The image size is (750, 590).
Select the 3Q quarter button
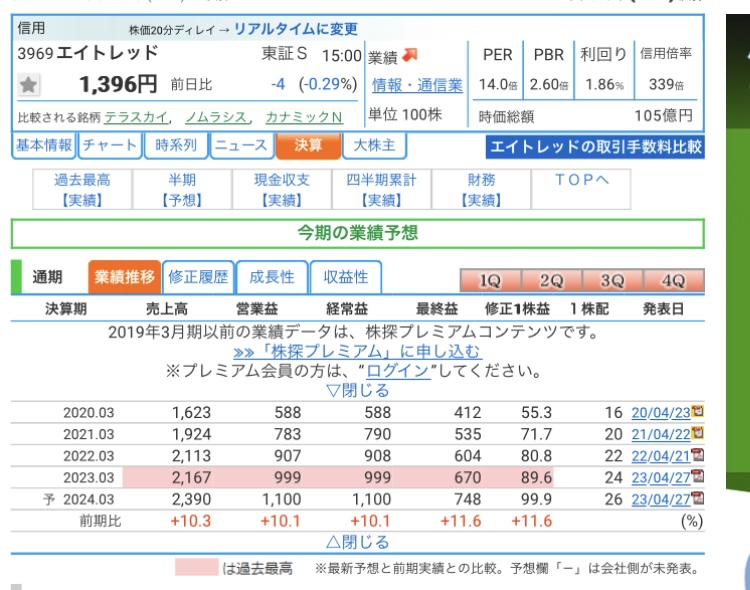613,280
